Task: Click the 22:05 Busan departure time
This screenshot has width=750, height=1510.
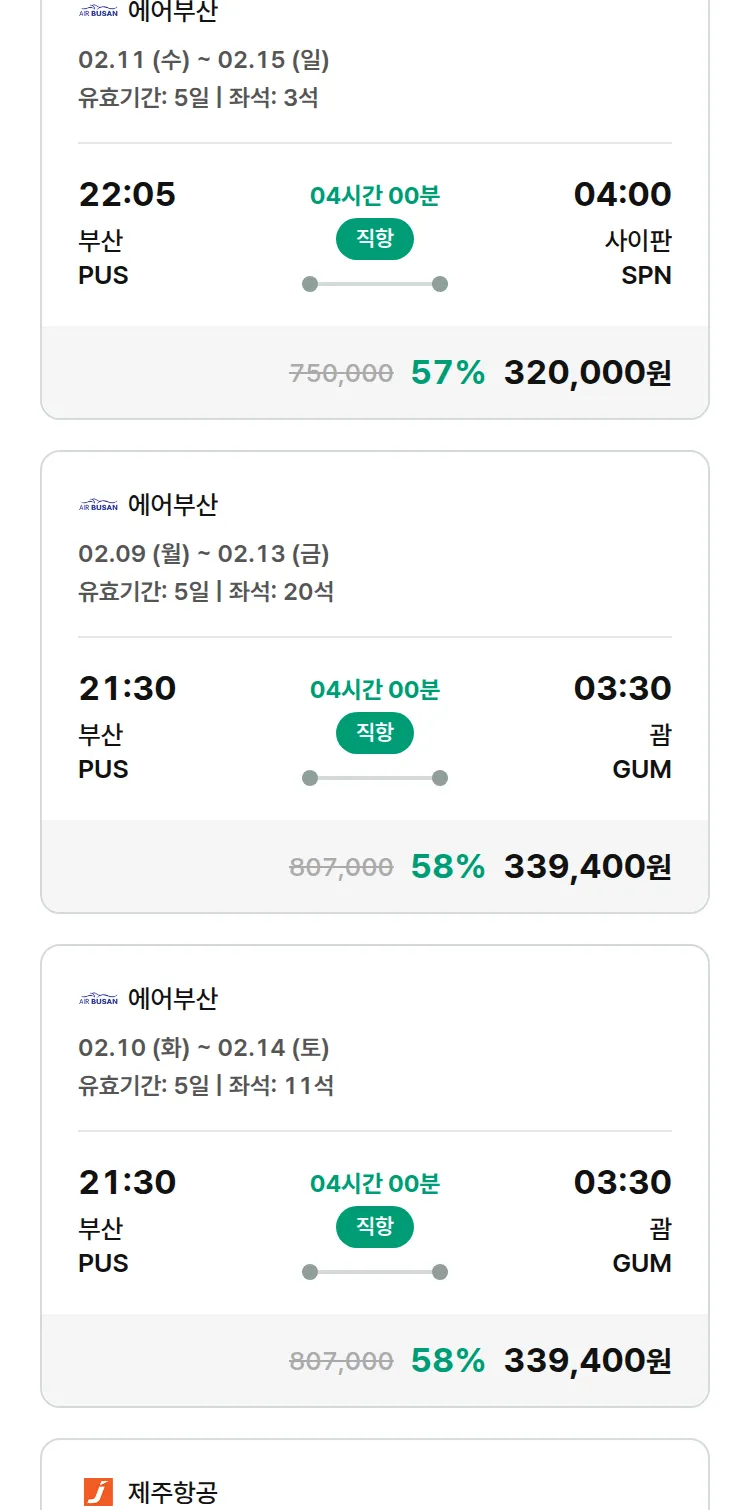Action: coord(127,194)
